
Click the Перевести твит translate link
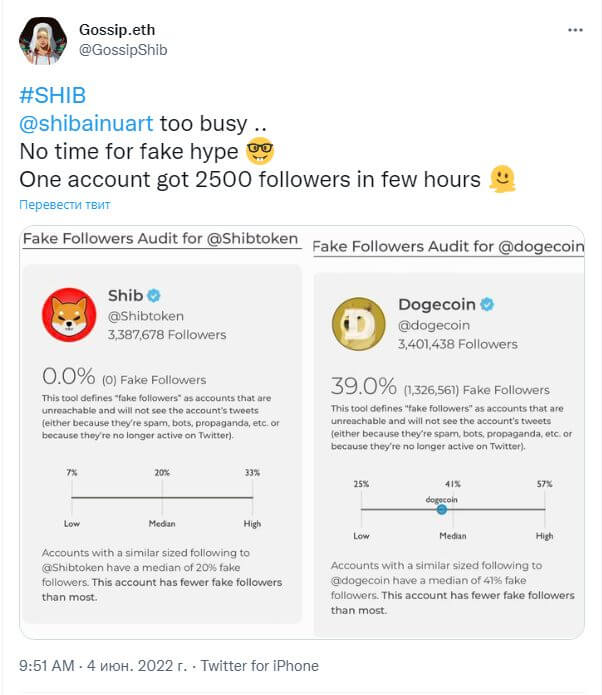coord(65,205)
